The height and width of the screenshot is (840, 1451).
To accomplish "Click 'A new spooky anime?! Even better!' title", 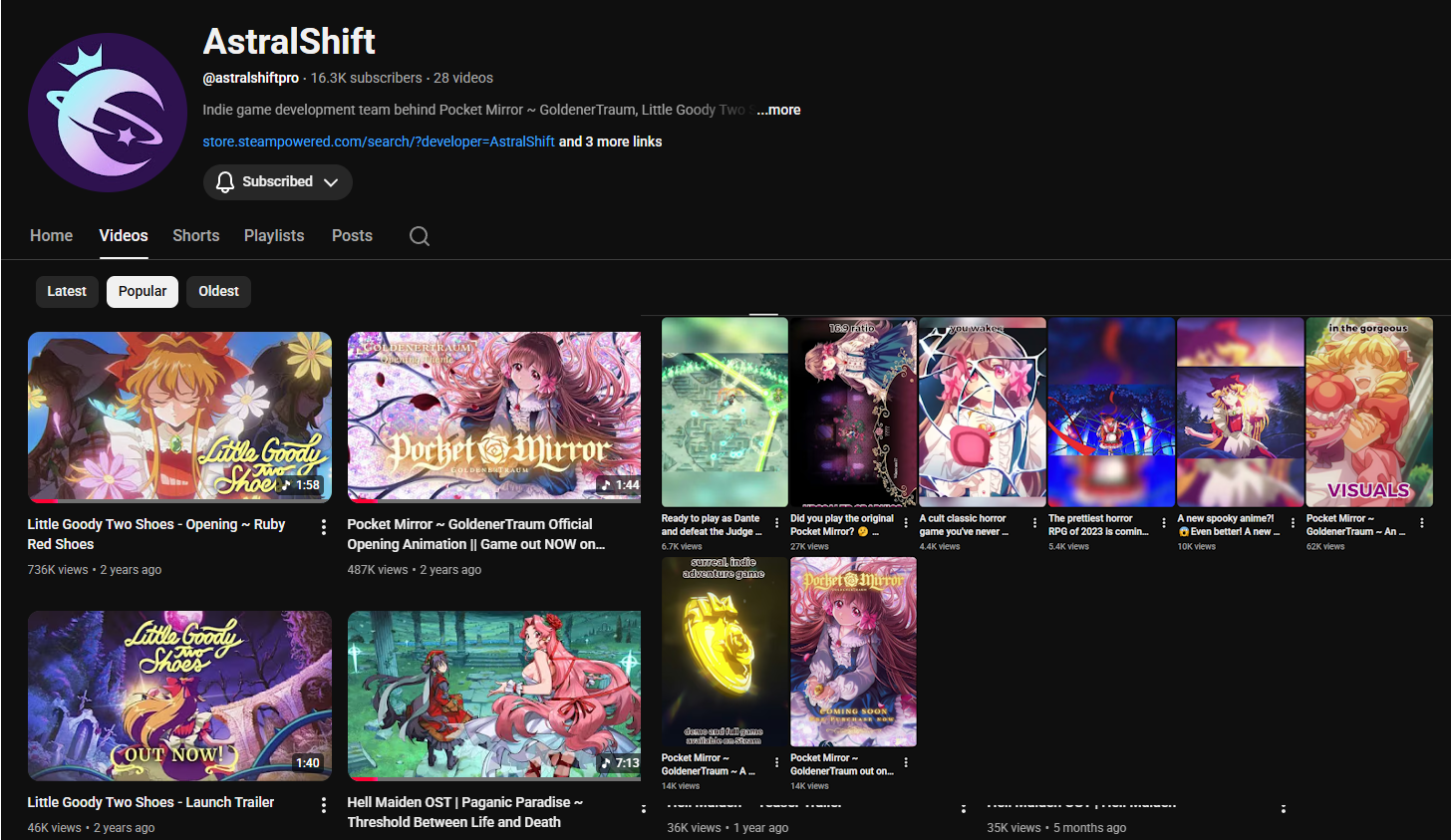I will coord(1229,525).
